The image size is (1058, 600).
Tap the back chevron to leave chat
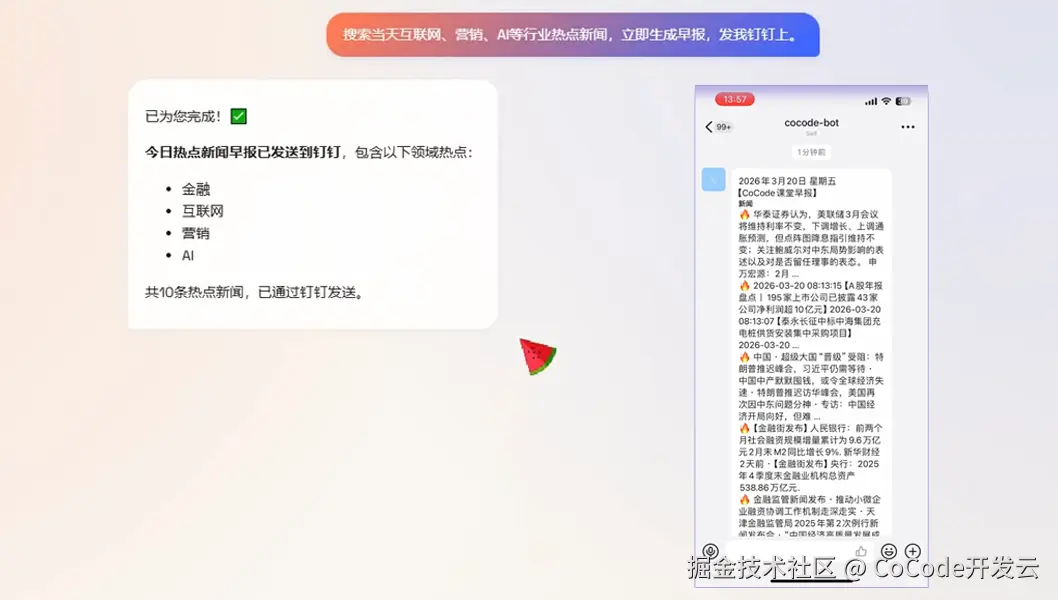[708, 126]
